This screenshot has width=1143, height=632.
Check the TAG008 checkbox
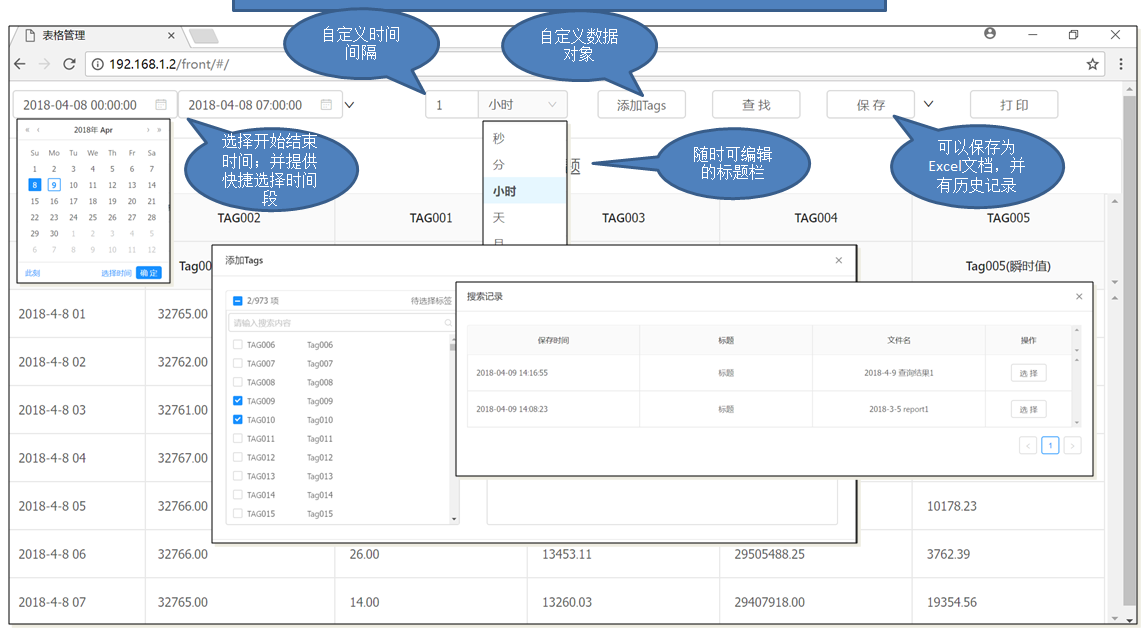238,382
